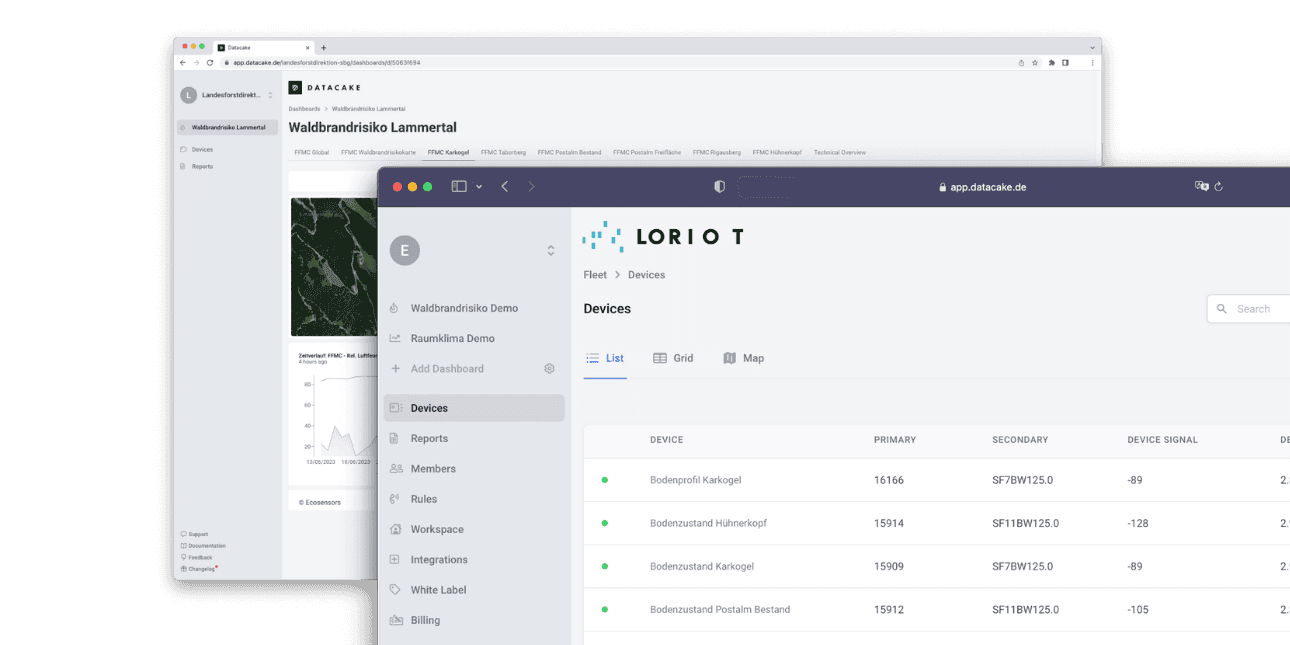Screen dimensions: 1290x645
Task: Sort by the SECONDARY column header
Action: click(x=1020, y=440)
